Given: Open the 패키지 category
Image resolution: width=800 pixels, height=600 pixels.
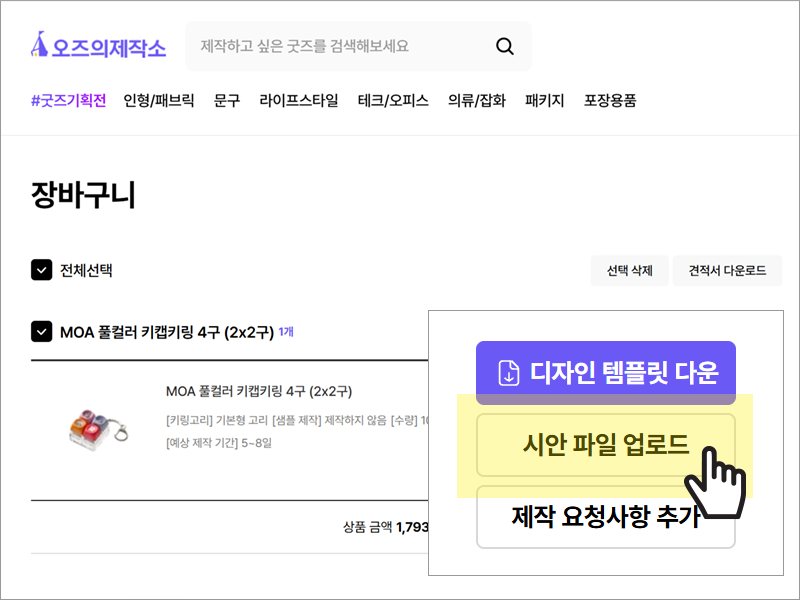Looking at the screenshot, I should click(544, 101).
